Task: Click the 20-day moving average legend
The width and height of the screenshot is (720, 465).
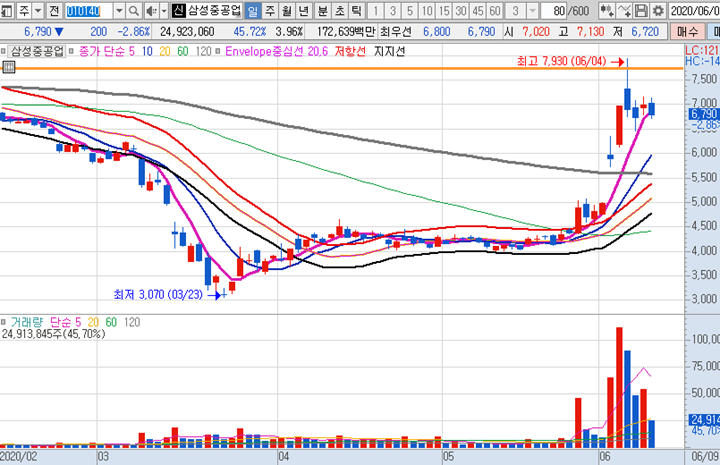Action: (x=165, y=51)
